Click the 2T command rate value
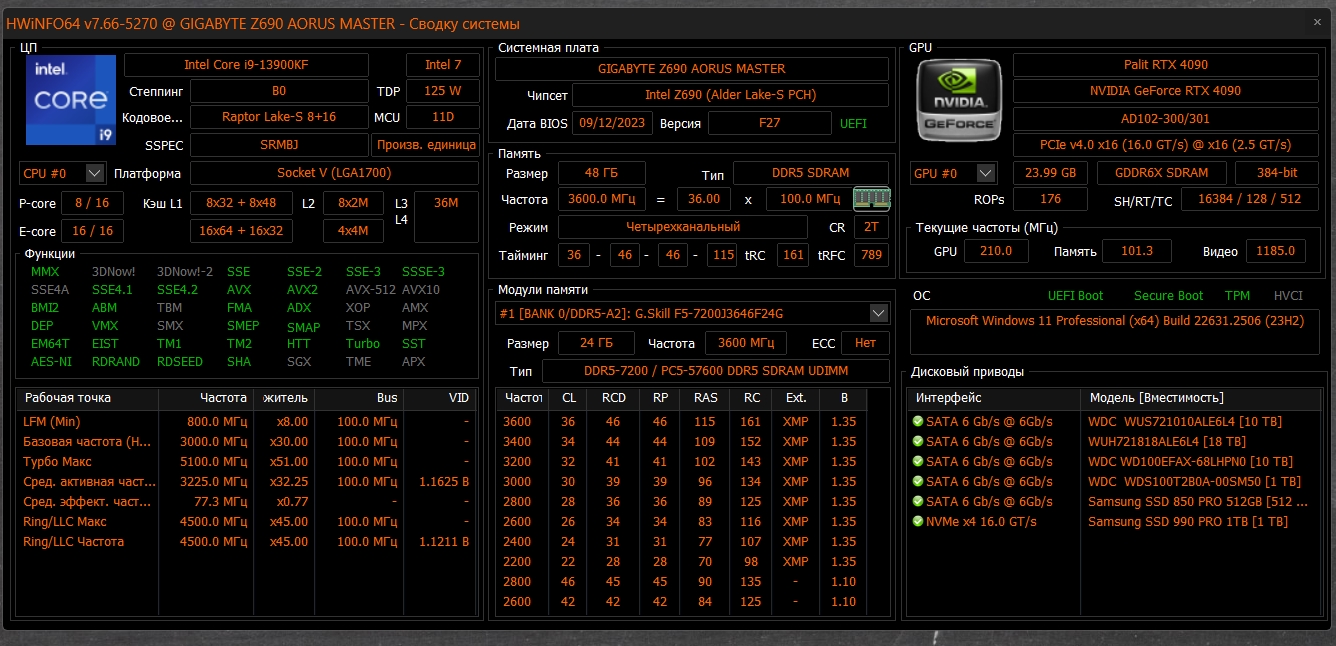1336x646 pixels. coord(871,227)
